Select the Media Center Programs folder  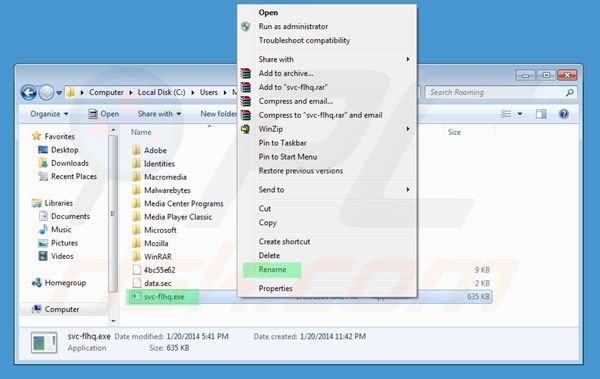(x=178, y=204)
